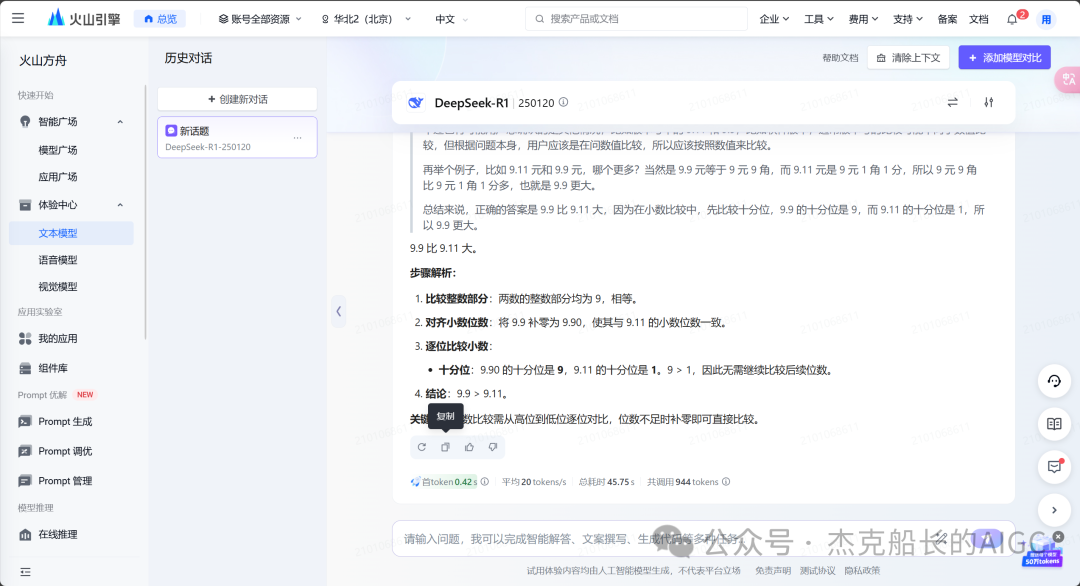This screenshot has width=1080, height=586.
Task: Click the DeepSeek-R1 model info icon
Action: [563, 103]
